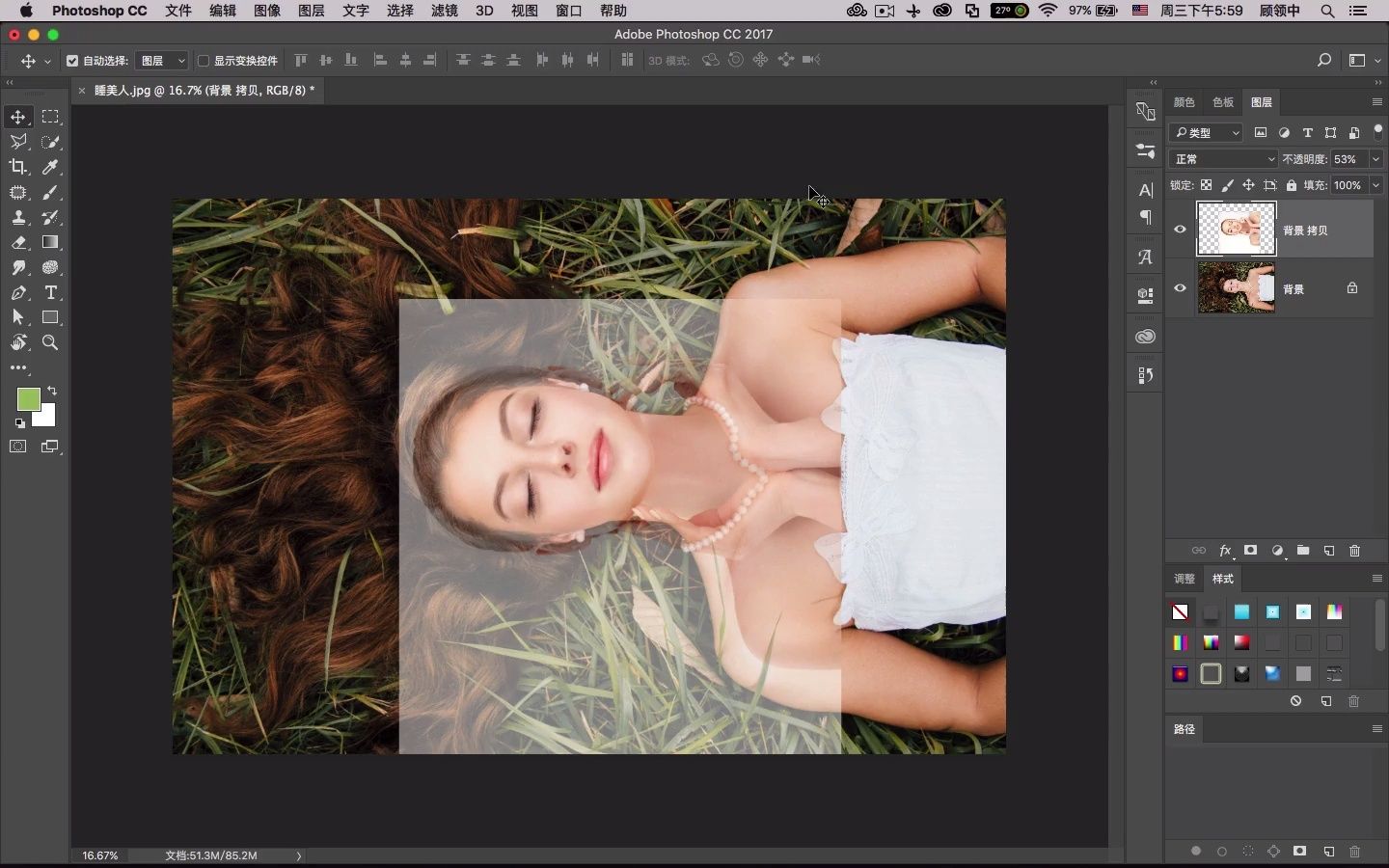The height and width of the screenshot is (868, 1389).
Task: Activate the Crop tool
Action: tap(18, 167)
